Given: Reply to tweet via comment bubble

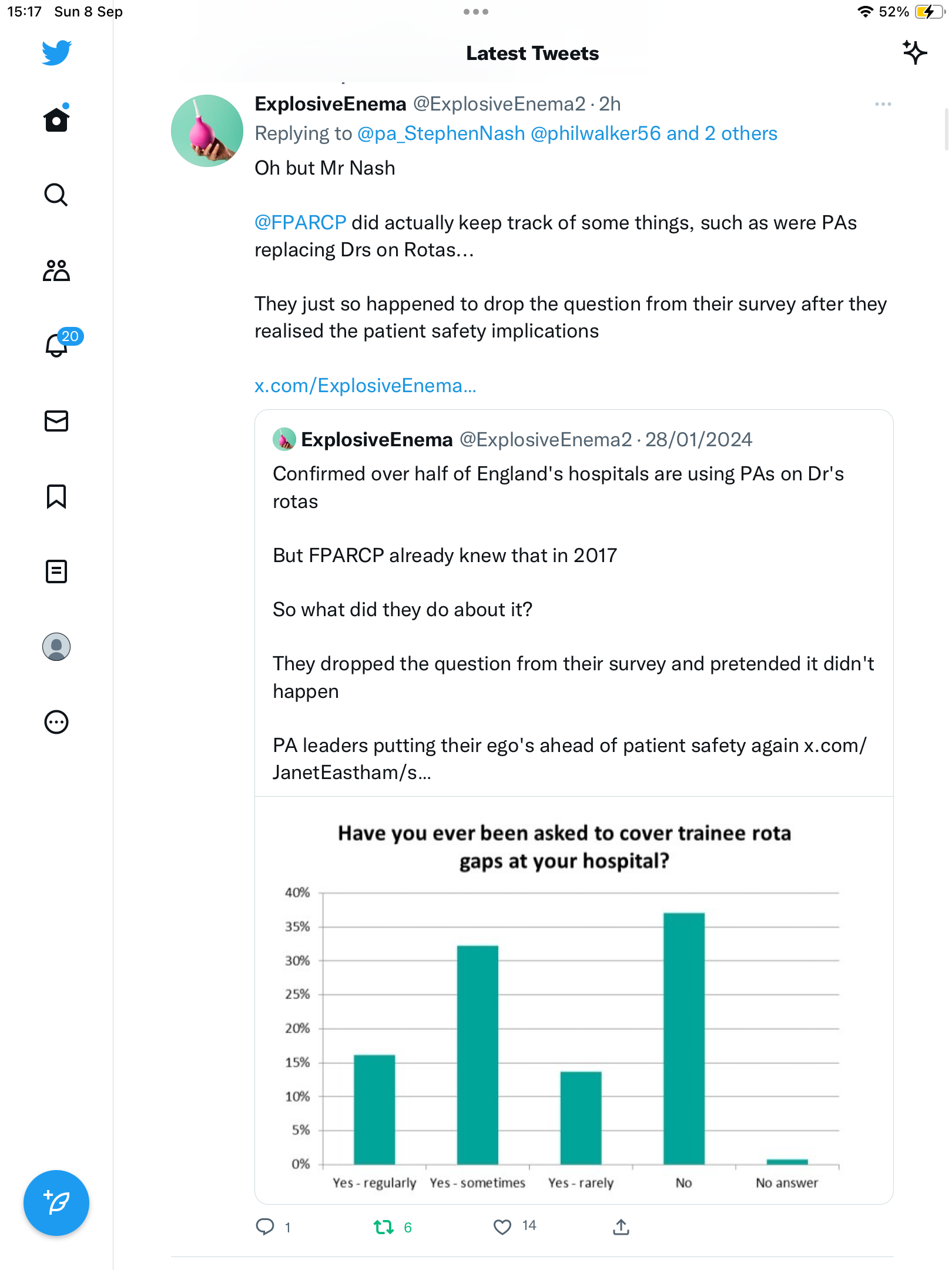Looking at the screenshot, I should click(x=265, y=1226).
